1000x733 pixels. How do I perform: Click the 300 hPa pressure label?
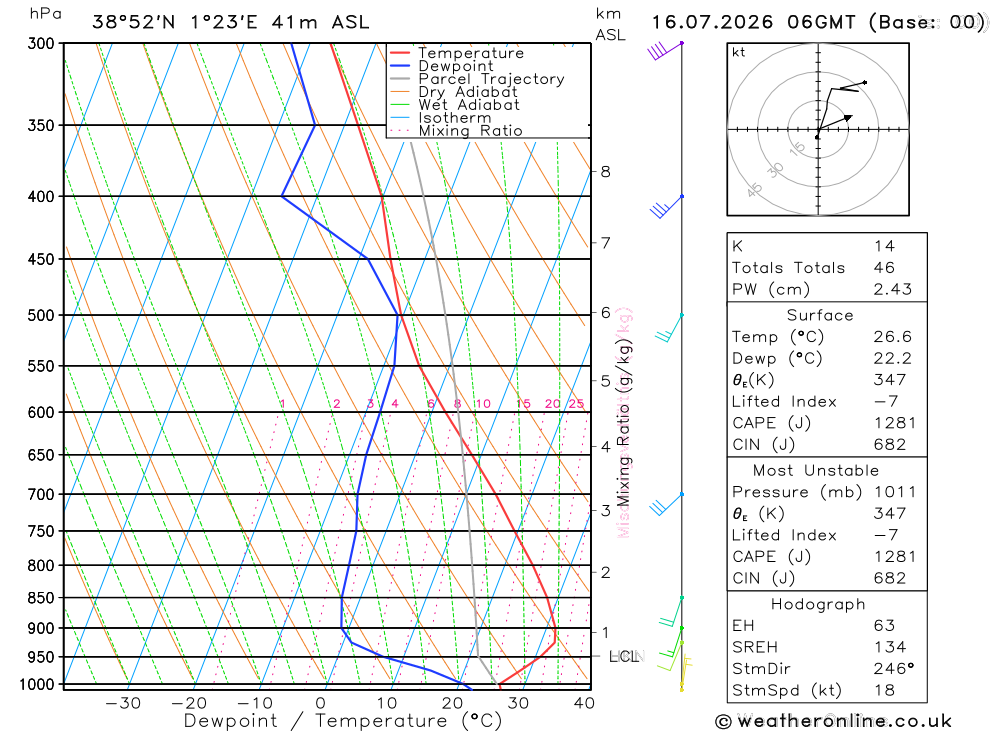coord(41,43)
